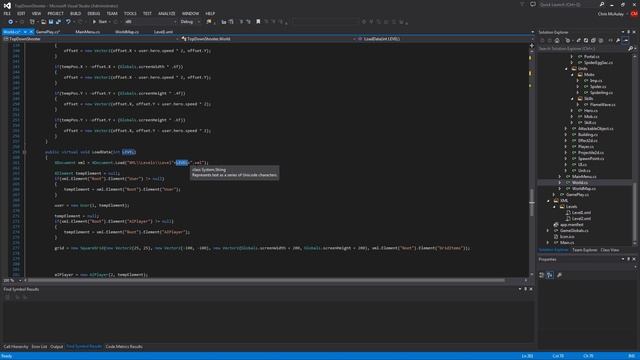
Task: Select app.manifest in Solution Explorer
Action: pos(571,224)
